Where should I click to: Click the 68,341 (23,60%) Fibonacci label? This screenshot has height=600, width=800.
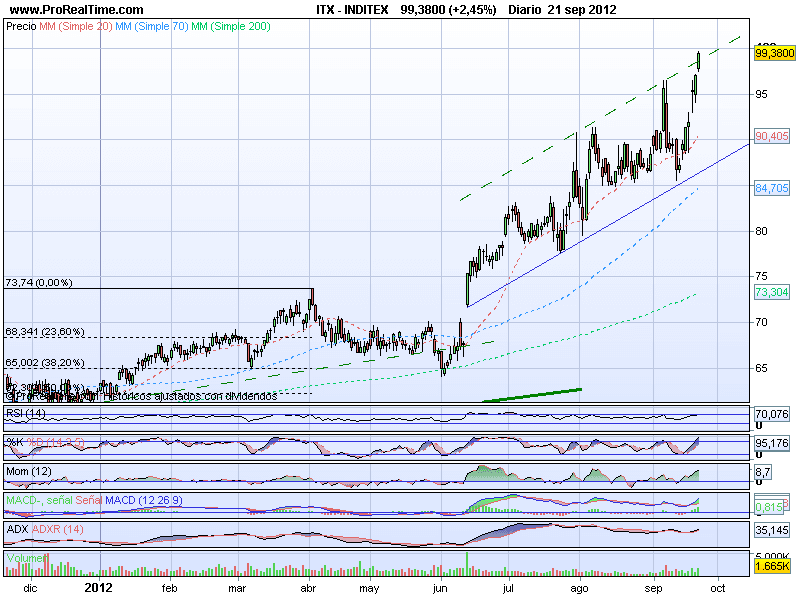[45, 332]
